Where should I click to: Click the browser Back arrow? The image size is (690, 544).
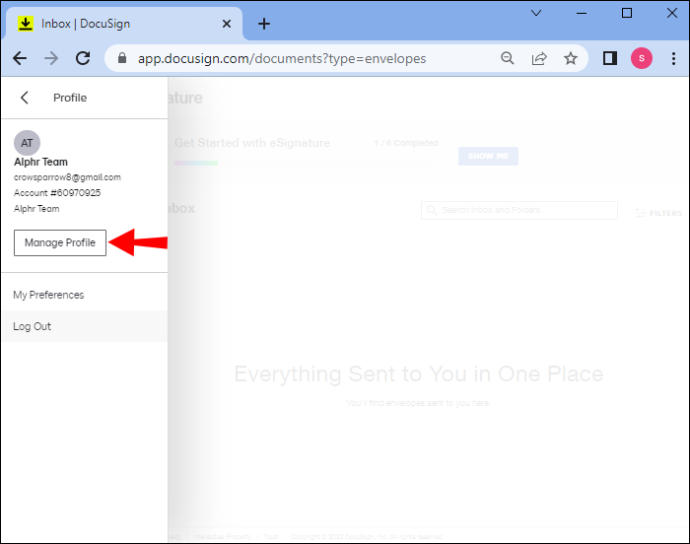click(20, 58)
